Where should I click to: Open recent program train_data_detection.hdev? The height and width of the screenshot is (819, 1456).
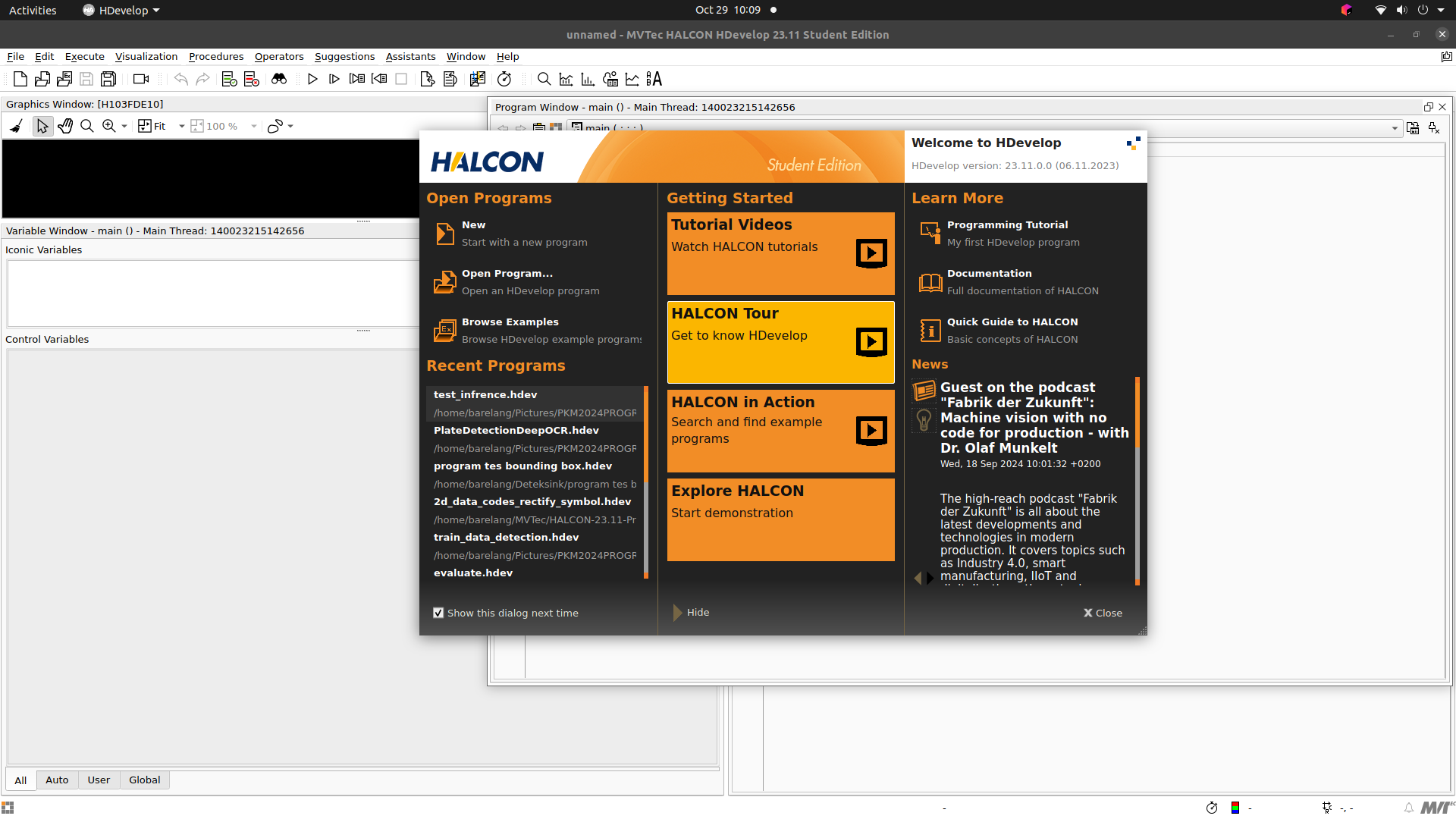pyautogui.click(x=535, y=546)
